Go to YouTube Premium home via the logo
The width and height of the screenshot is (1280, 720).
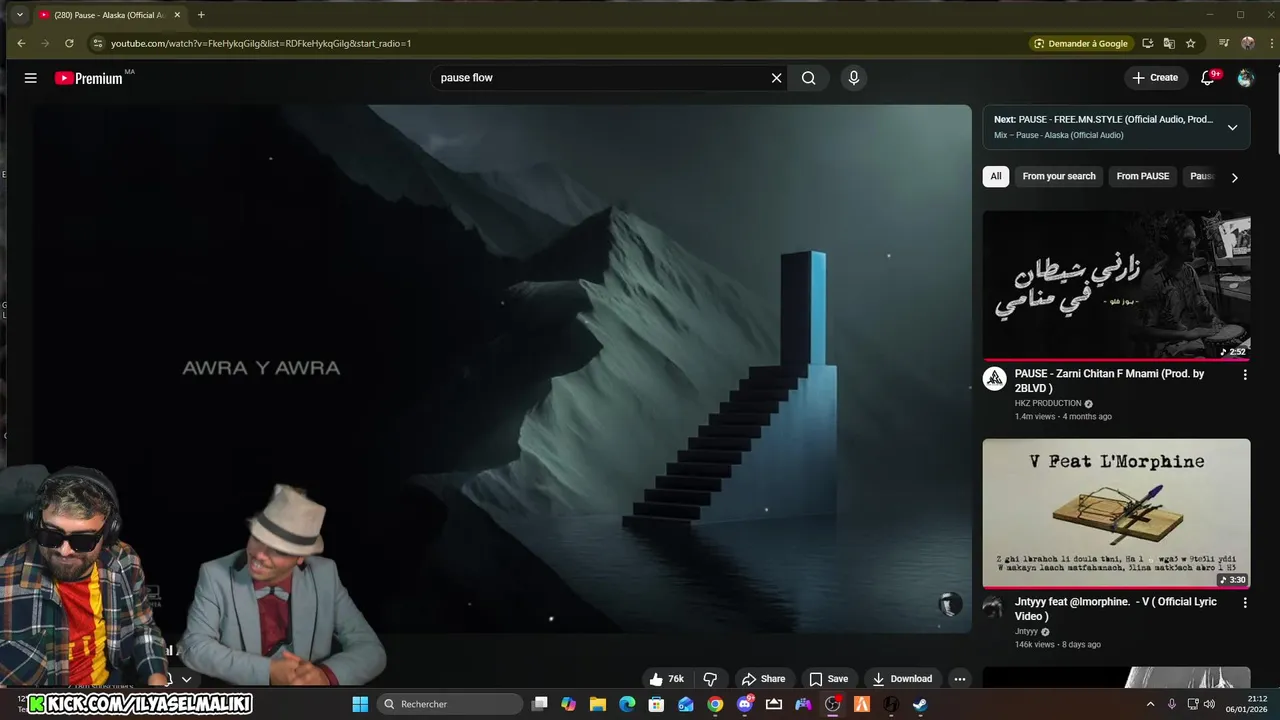coord(89,78)
